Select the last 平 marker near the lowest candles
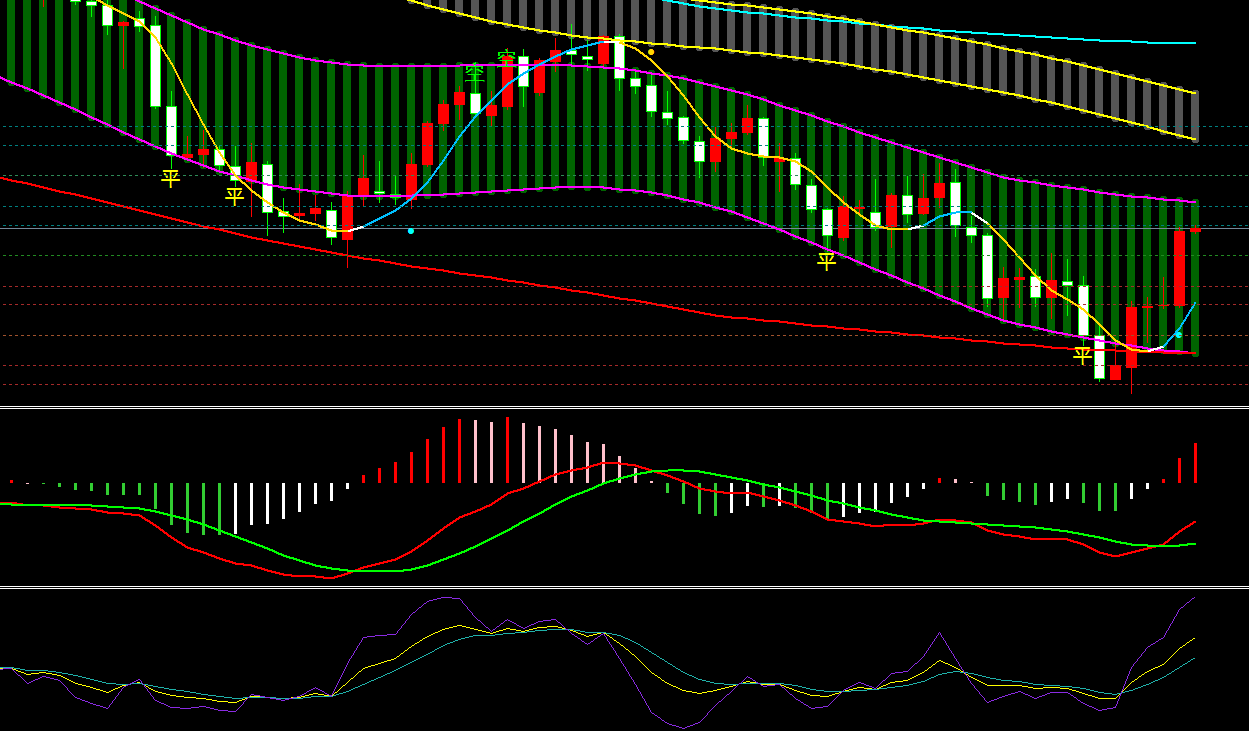 click(x=1083, y=354)
